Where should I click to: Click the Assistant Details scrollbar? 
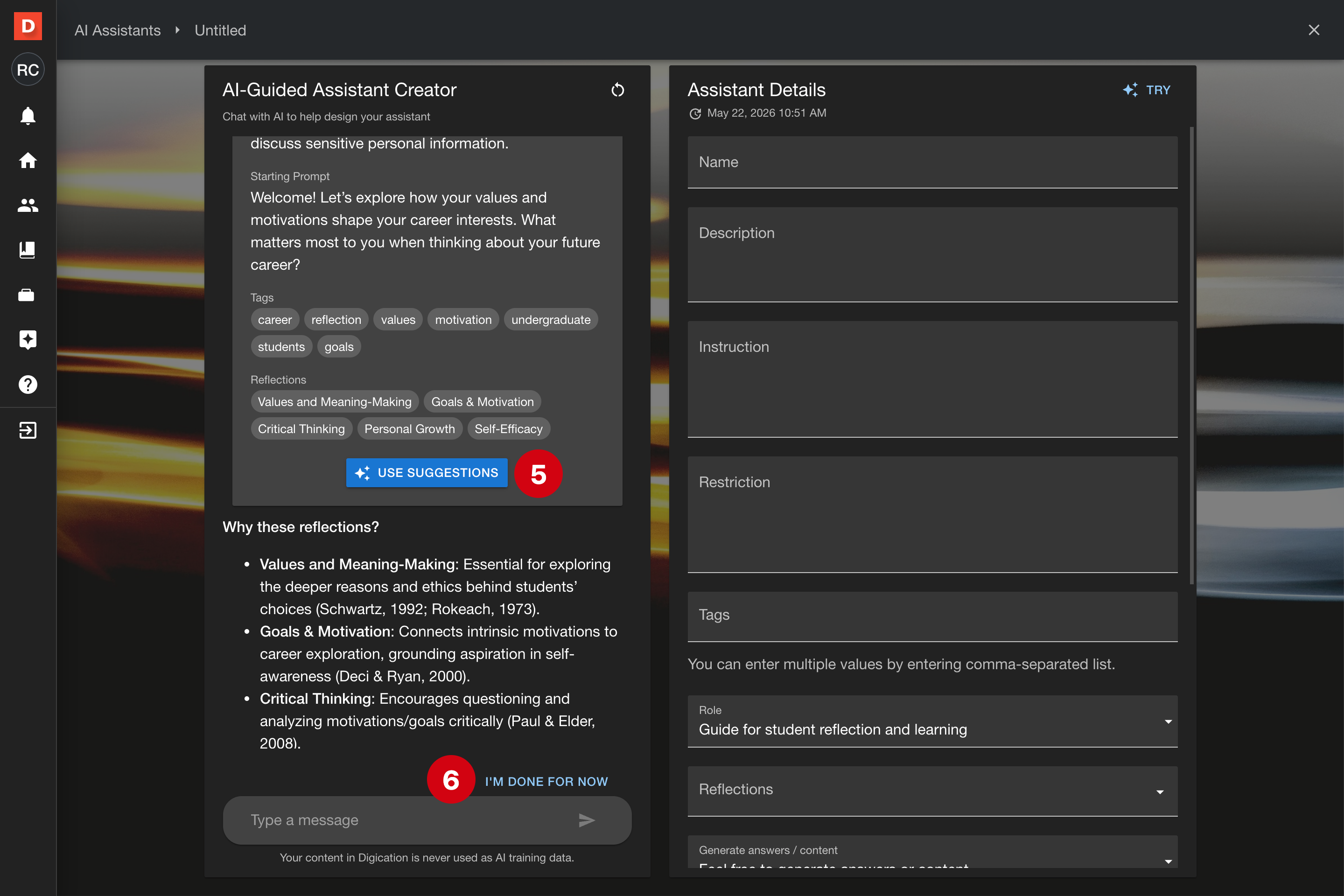click(1191, 356)
